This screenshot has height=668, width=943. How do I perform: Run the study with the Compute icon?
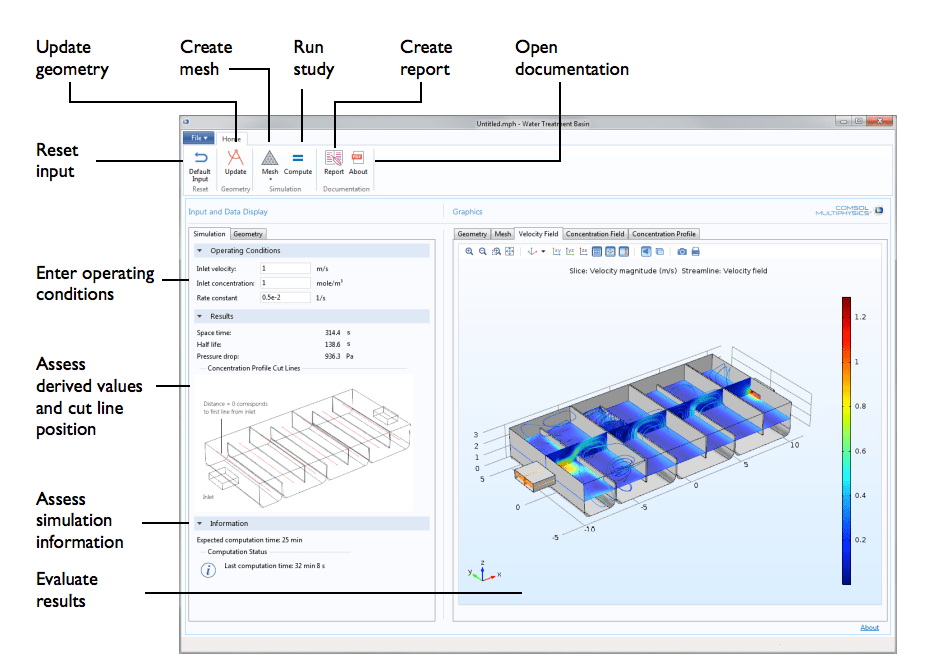click(298, 158)
